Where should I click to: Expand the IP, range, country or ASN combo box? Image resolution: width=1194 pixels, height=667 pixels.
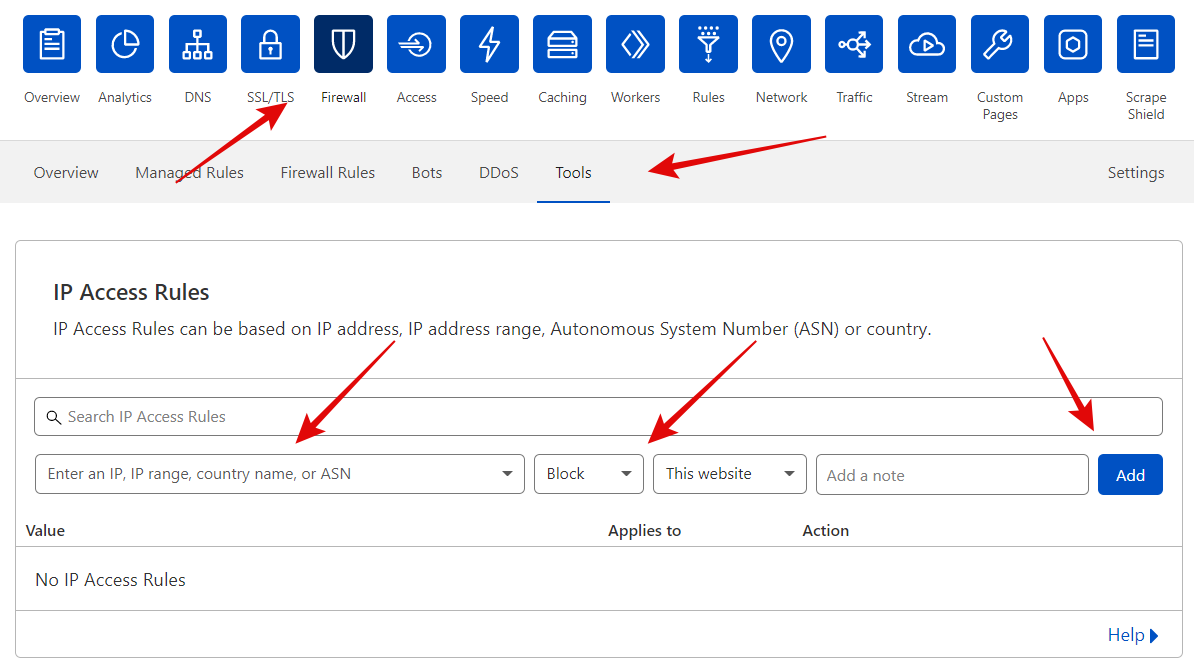pos(279,474)
